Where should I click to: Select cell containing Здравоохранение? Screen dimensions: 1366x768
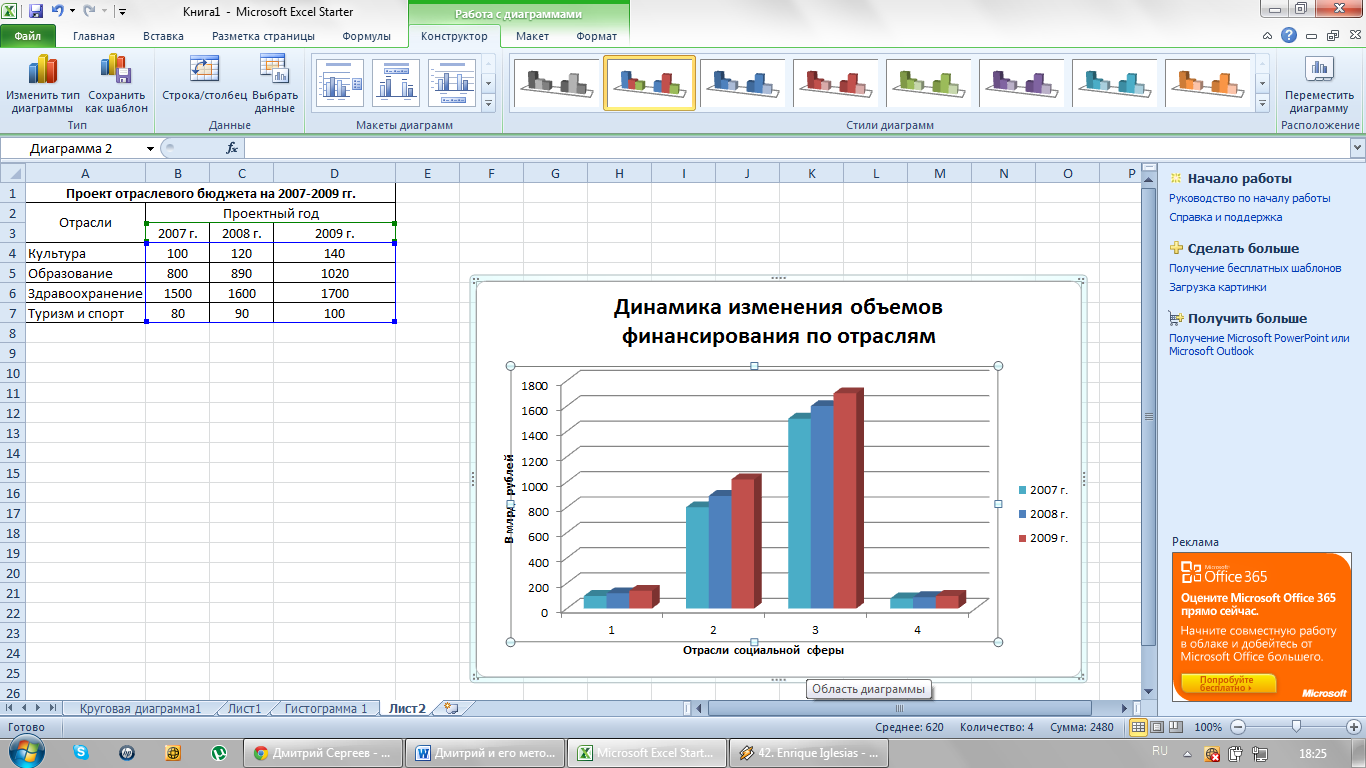pyautogui.click(x=85, y=293)
